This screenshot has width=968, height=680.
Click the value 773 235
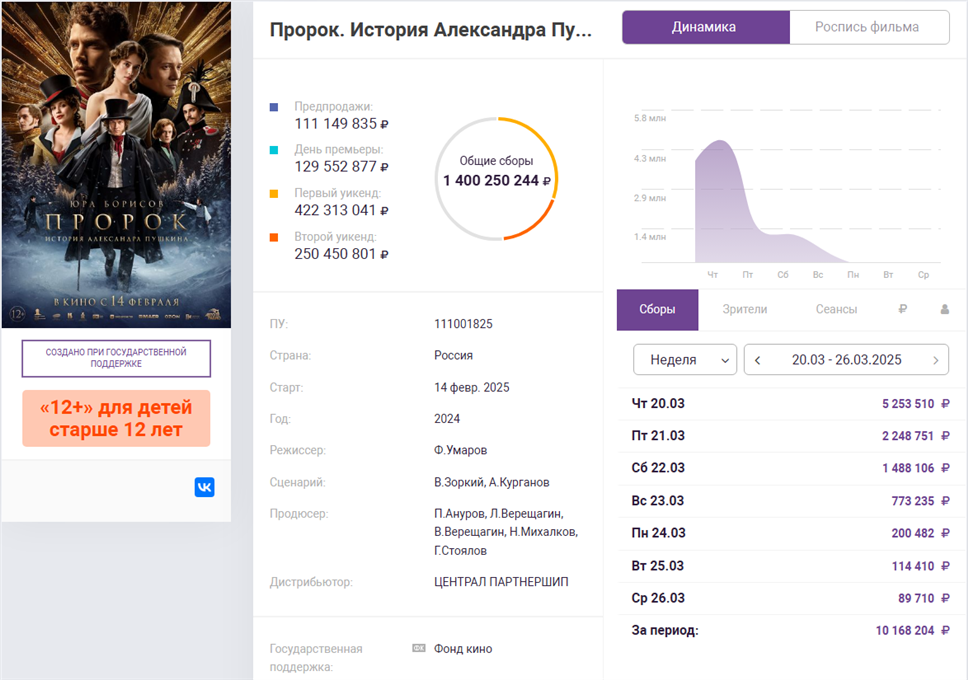[913, 501]
